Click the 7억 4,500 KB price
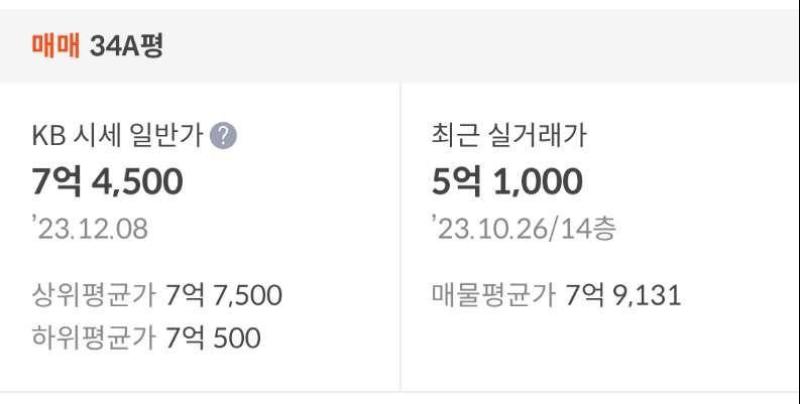800x404 pixels. coord(107,182)
